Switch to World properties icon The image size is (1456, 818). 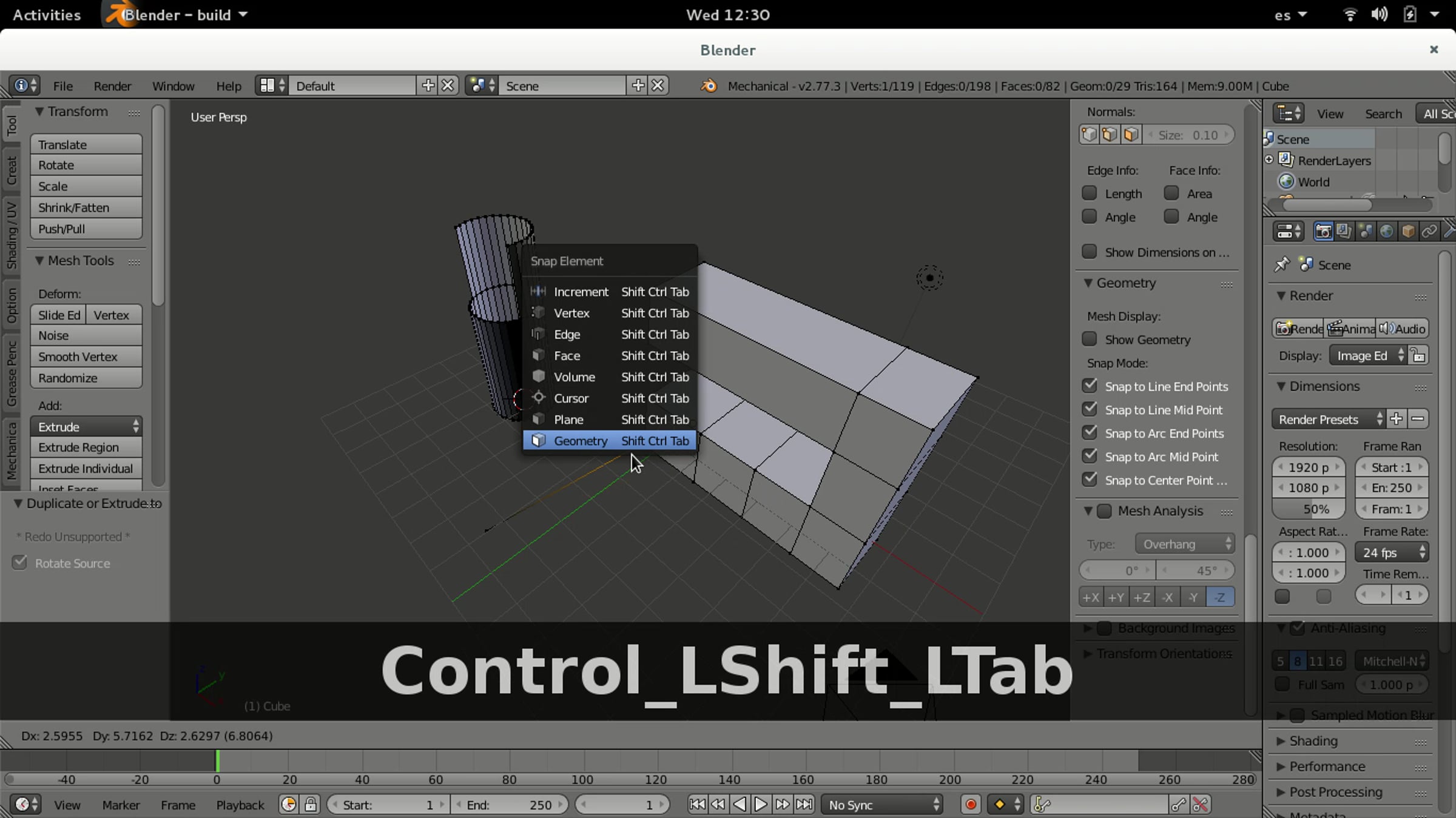[1386, 231]
